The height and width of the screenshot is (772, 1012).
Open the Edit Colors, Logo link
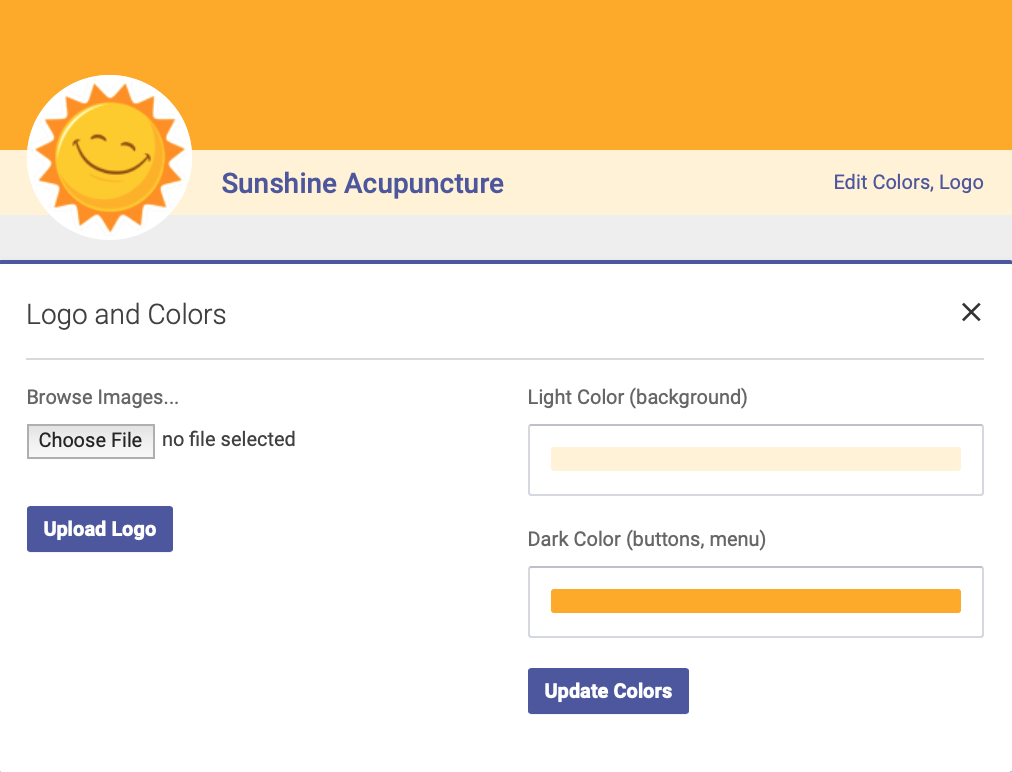[908, 183]
